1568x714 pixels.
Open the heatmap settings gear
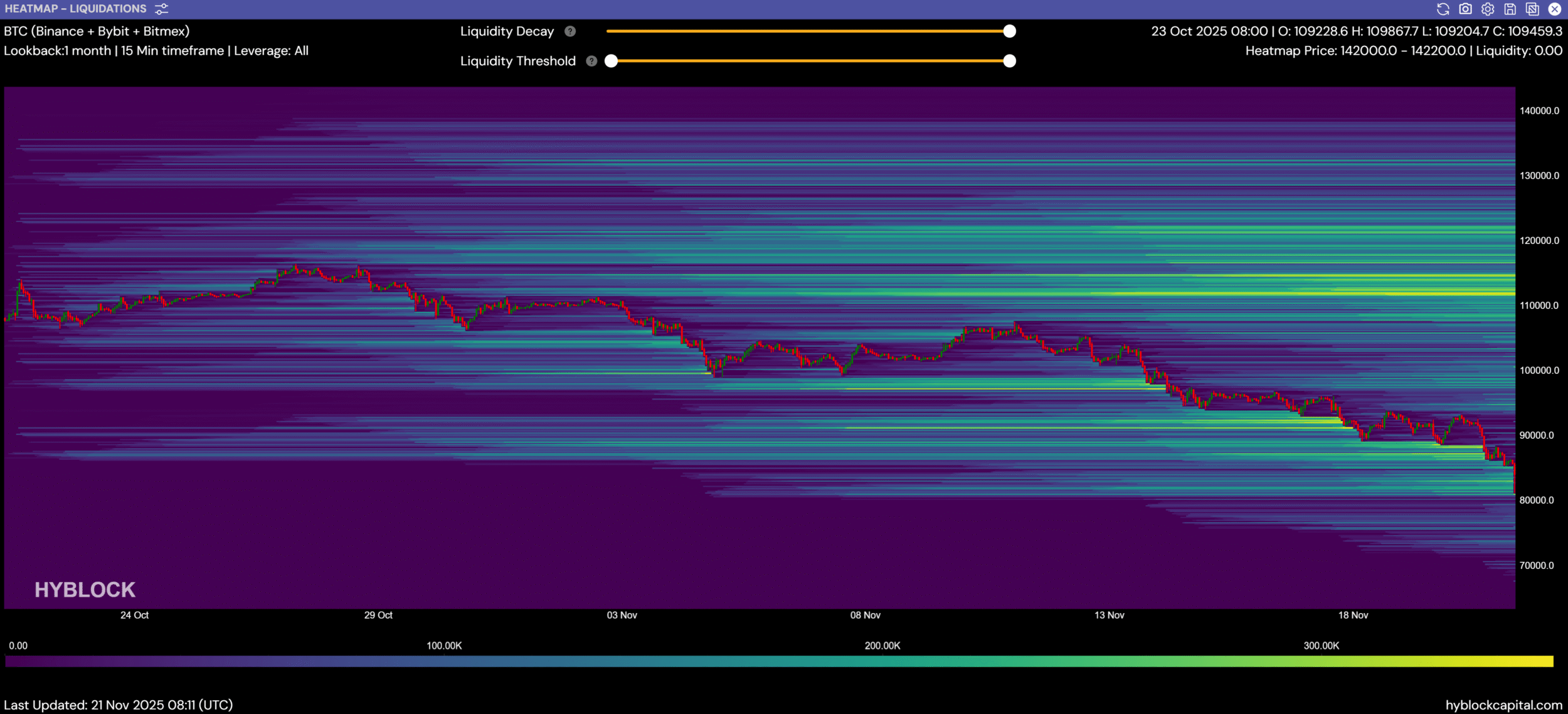pyautogui.click(x=1488, y=9)
